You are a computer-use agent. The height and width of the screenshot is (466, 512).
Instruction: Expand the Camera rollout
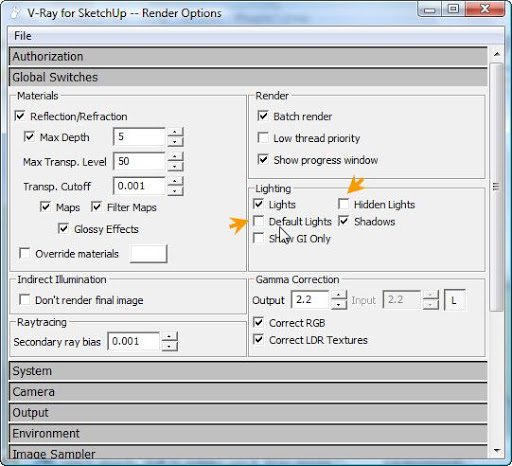tap(248, 392)
